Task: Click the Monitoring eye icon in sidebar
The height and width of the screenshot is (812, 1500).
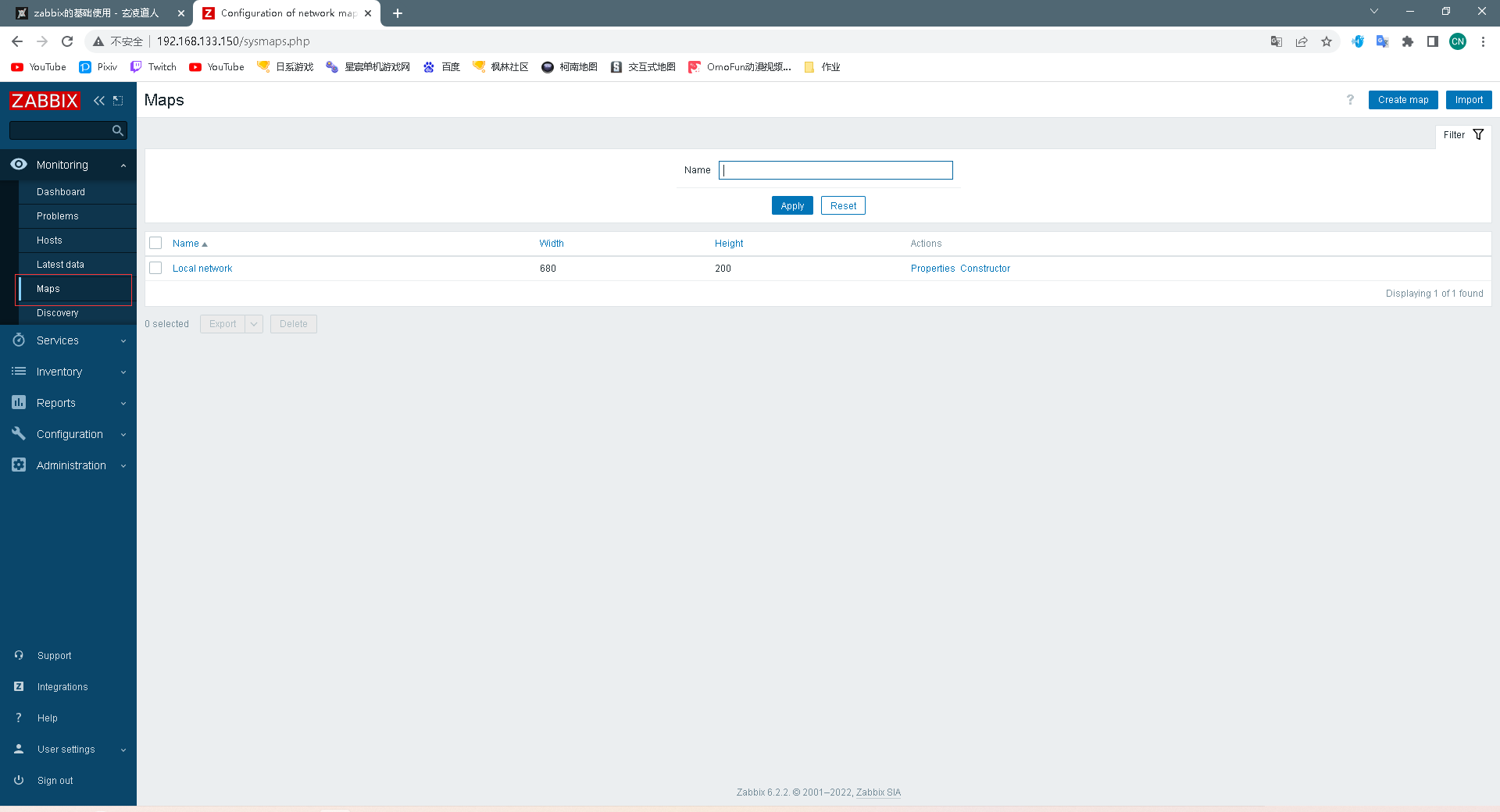Action: [19, 165]
